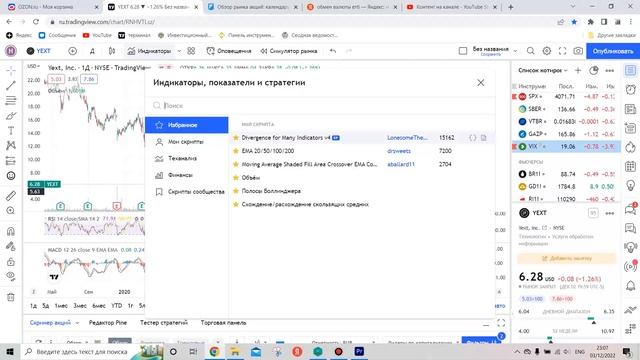The width and height of the screenshot is (640, 360).
Task: Select the trend line drawing tool
Action: pyautogui.click(x=11, y=85)
